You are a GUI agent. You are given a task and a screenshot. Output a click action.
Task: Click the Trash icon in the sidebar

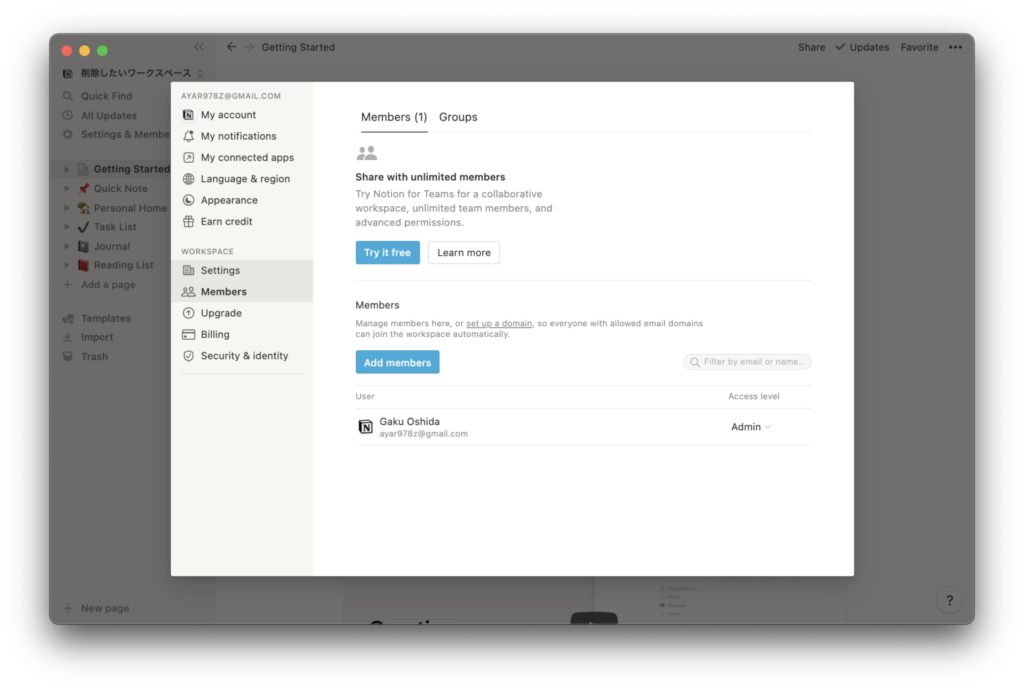pos(67,356)
